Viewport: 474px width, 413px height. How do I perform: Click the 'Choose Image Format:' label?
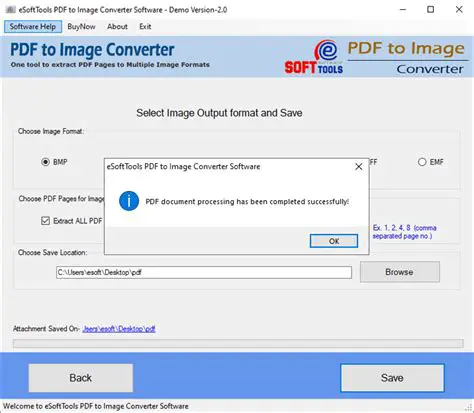pos(51,131)
